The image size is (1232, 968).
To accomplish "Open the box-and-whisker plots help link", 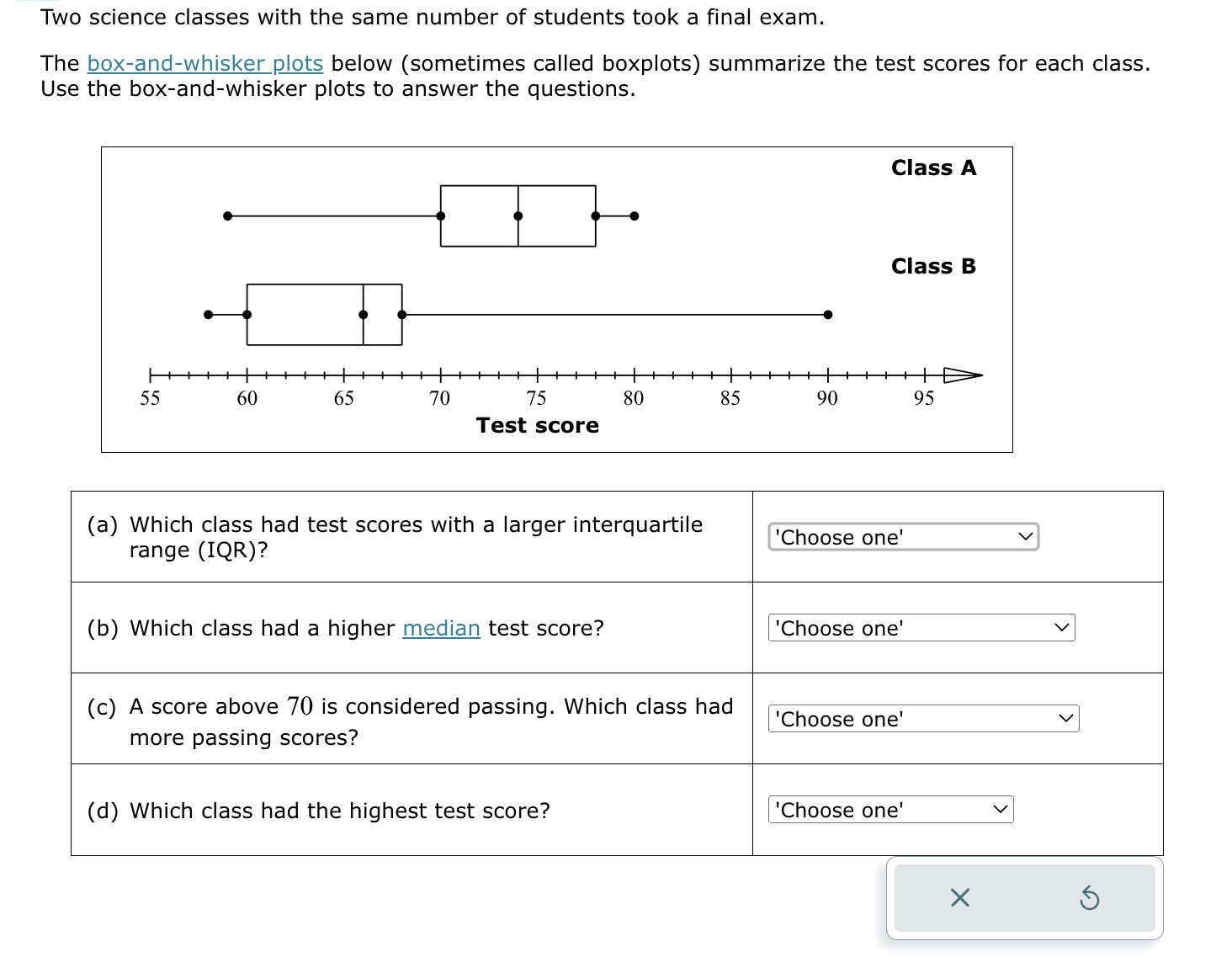I will coord(204,63).
